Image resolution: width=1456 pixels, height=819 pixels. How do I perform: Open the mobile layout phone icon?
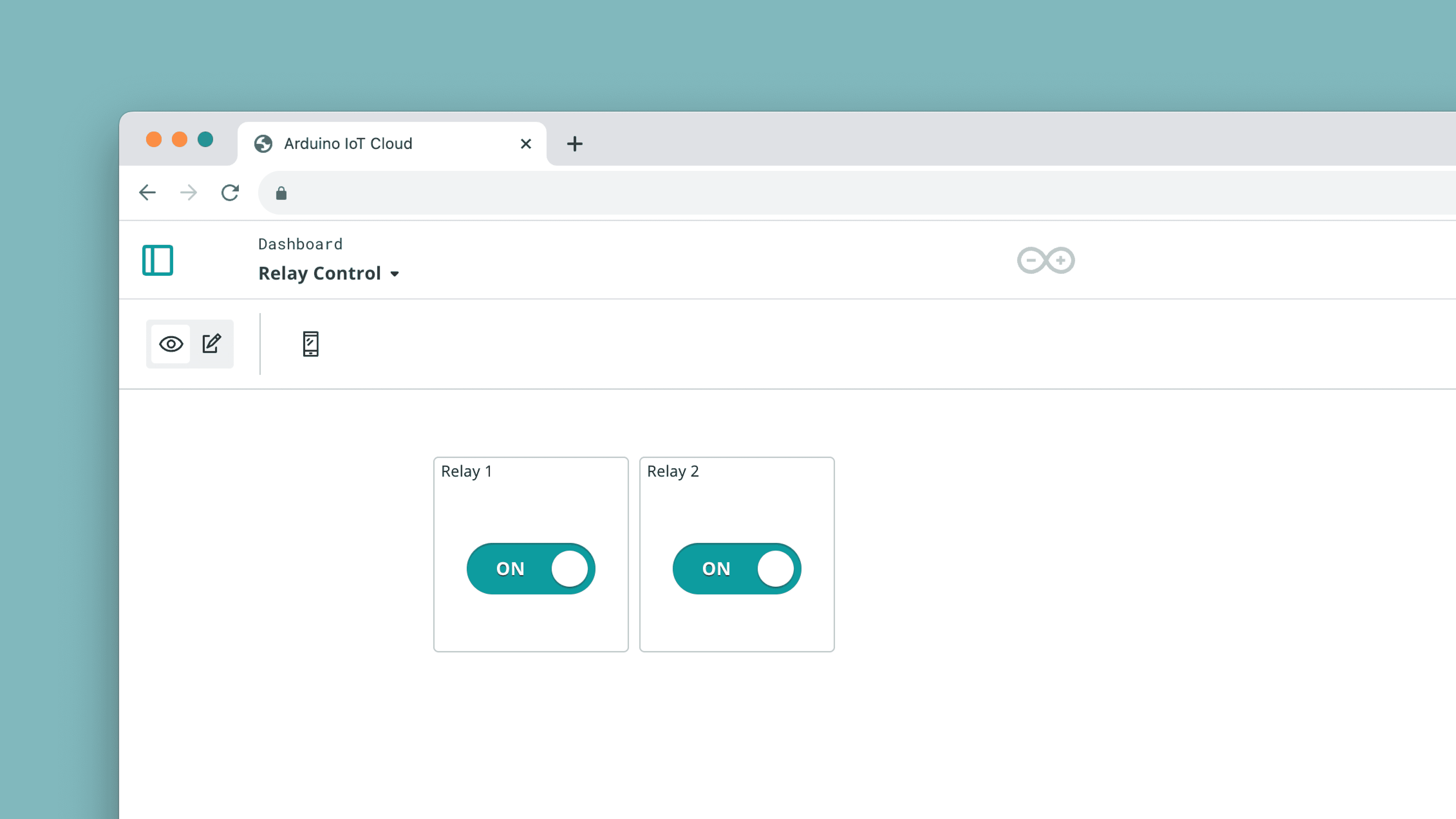310,344
